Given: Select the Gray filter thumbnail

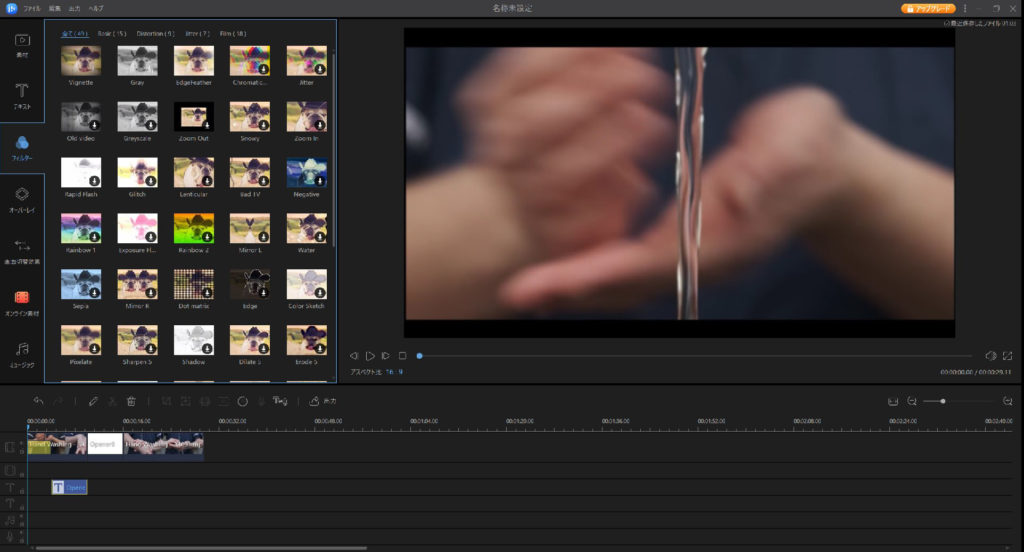Looking at the screenshot, I should coord(137,61).
